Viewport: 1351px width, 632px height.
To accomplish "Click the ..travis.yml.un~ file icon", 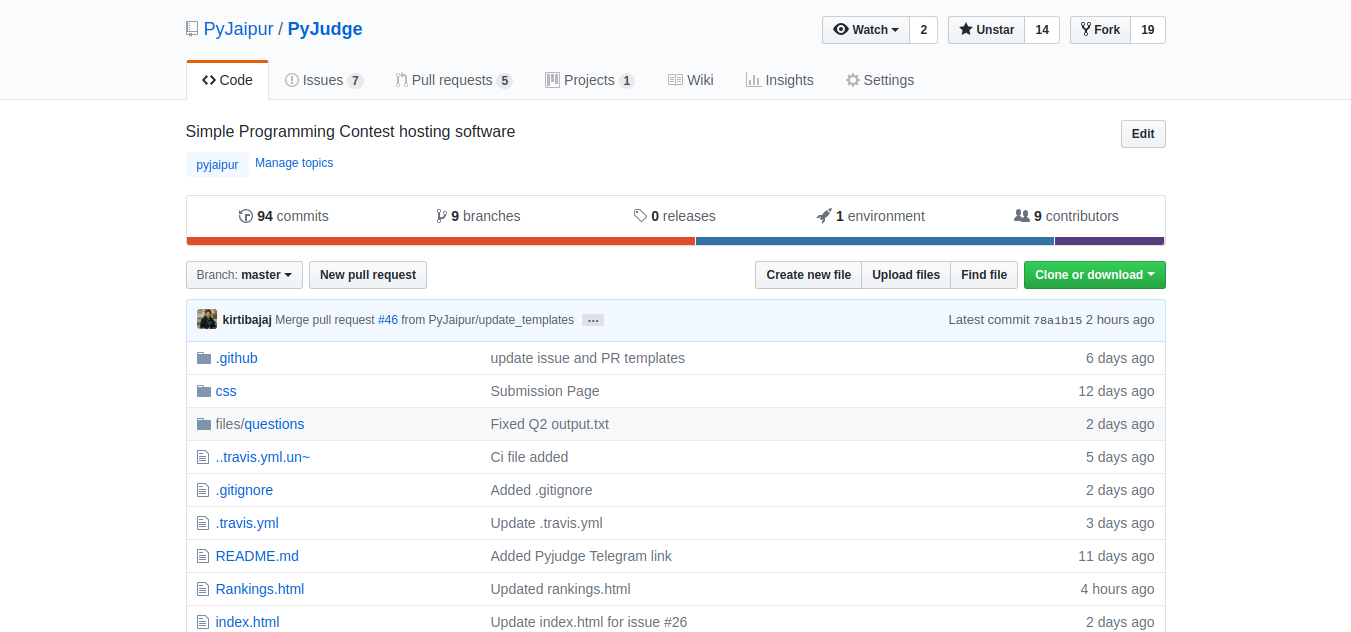I will click(x=203, y=457).
